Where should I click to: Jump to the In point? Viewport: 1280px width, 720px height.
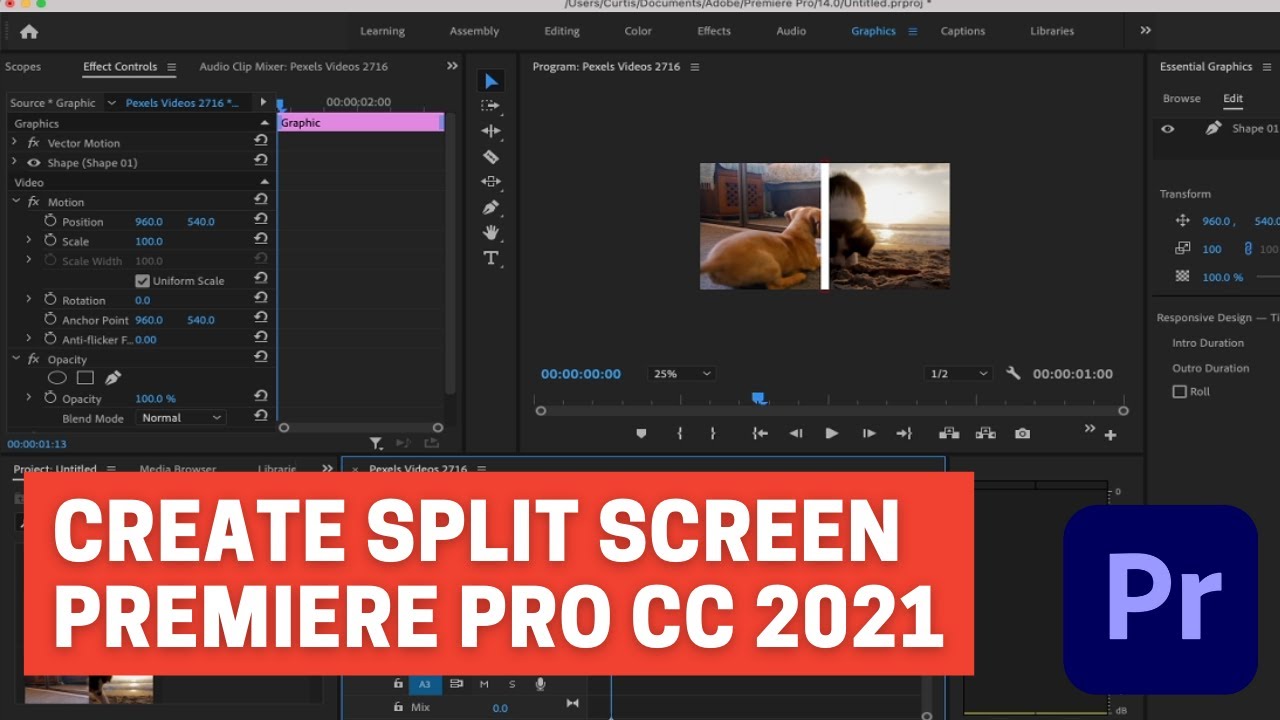pos(760,433)
